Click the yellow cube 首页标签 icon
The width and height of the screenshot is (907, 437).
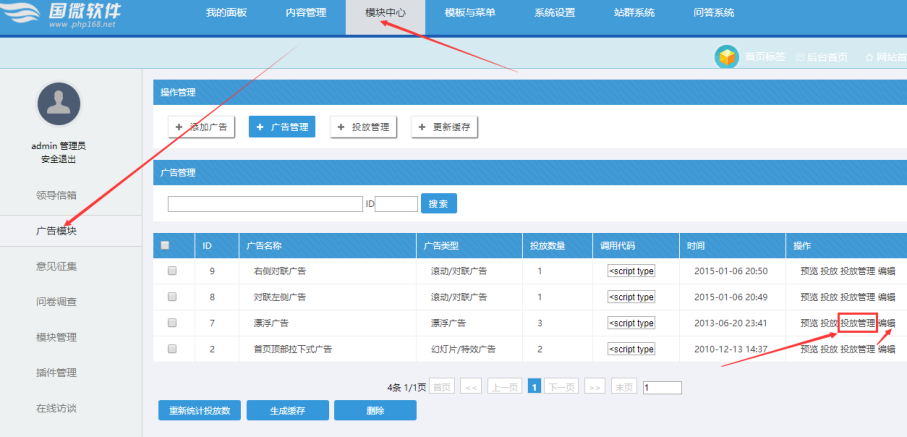click(x=726, y=58)
